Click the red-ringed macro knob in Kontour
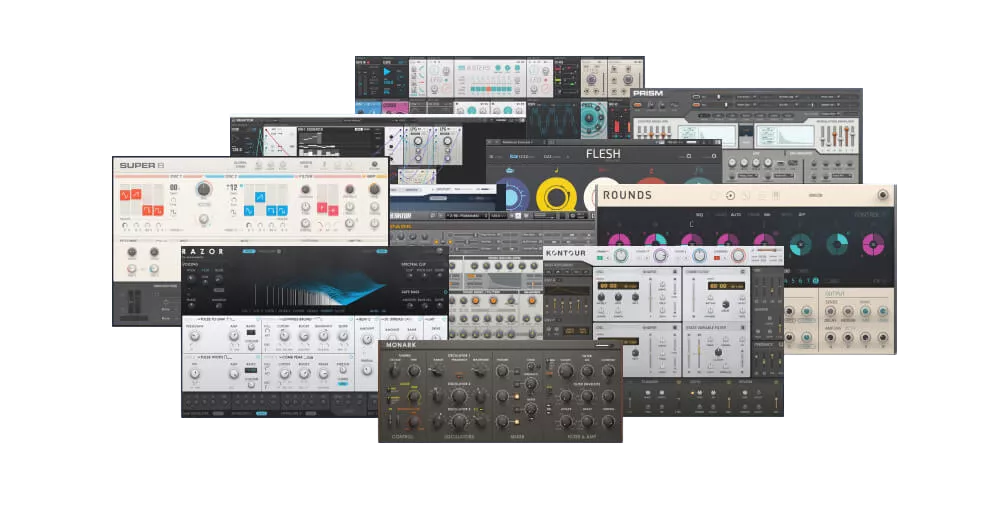The height and width of the screenshot is (508, 1008). (x=738, y=255)
